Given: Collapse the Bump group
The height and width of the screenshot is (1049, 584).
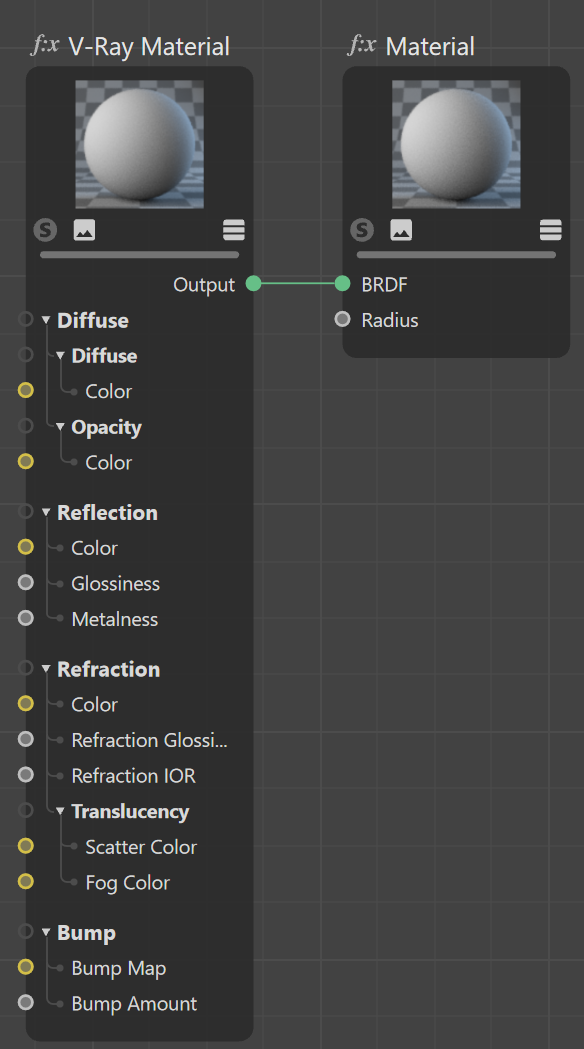Looking at the screenshot, I should click(x=45, y=933).
